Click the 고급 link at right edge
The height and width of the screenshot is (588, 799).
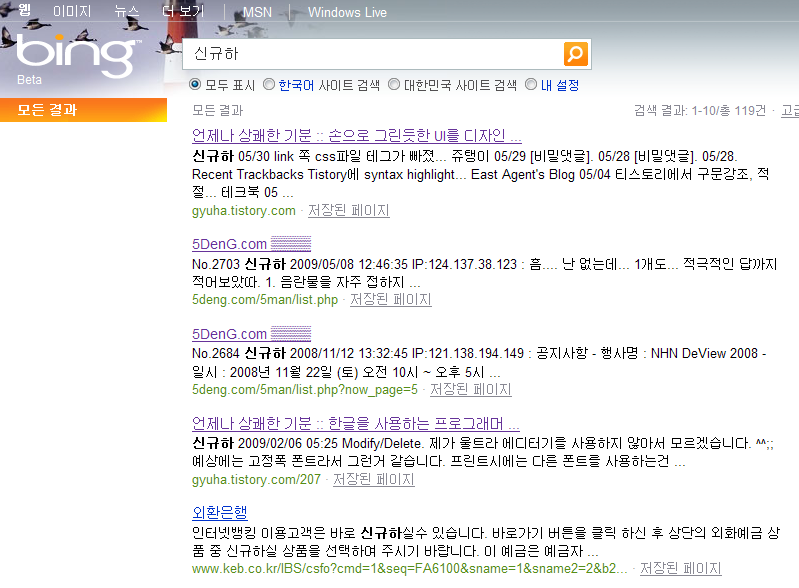(x=790, y=111)
